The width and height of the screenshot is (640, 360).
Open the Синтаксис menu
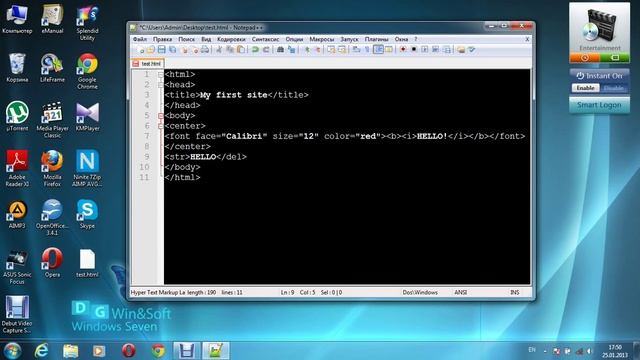pos(265,39)
